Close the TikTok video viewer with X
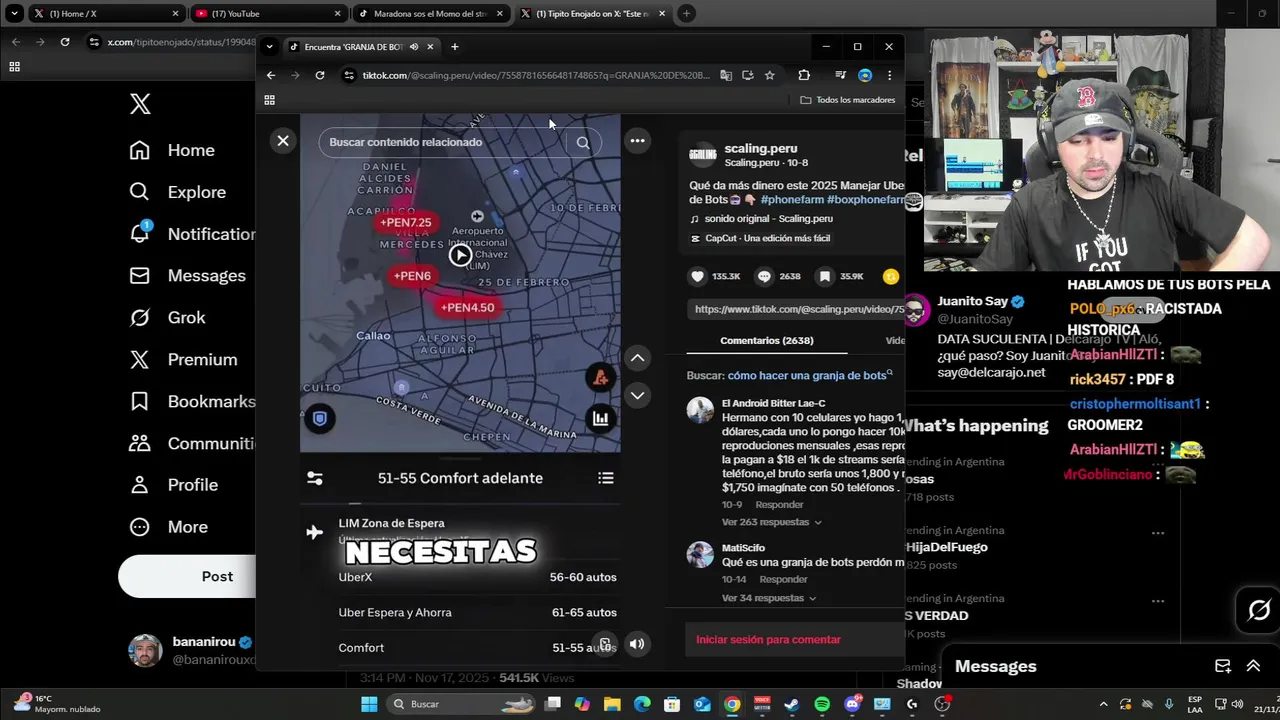Image resolution: width=1280 pixels, height=720 pixels. pos(283,141)
